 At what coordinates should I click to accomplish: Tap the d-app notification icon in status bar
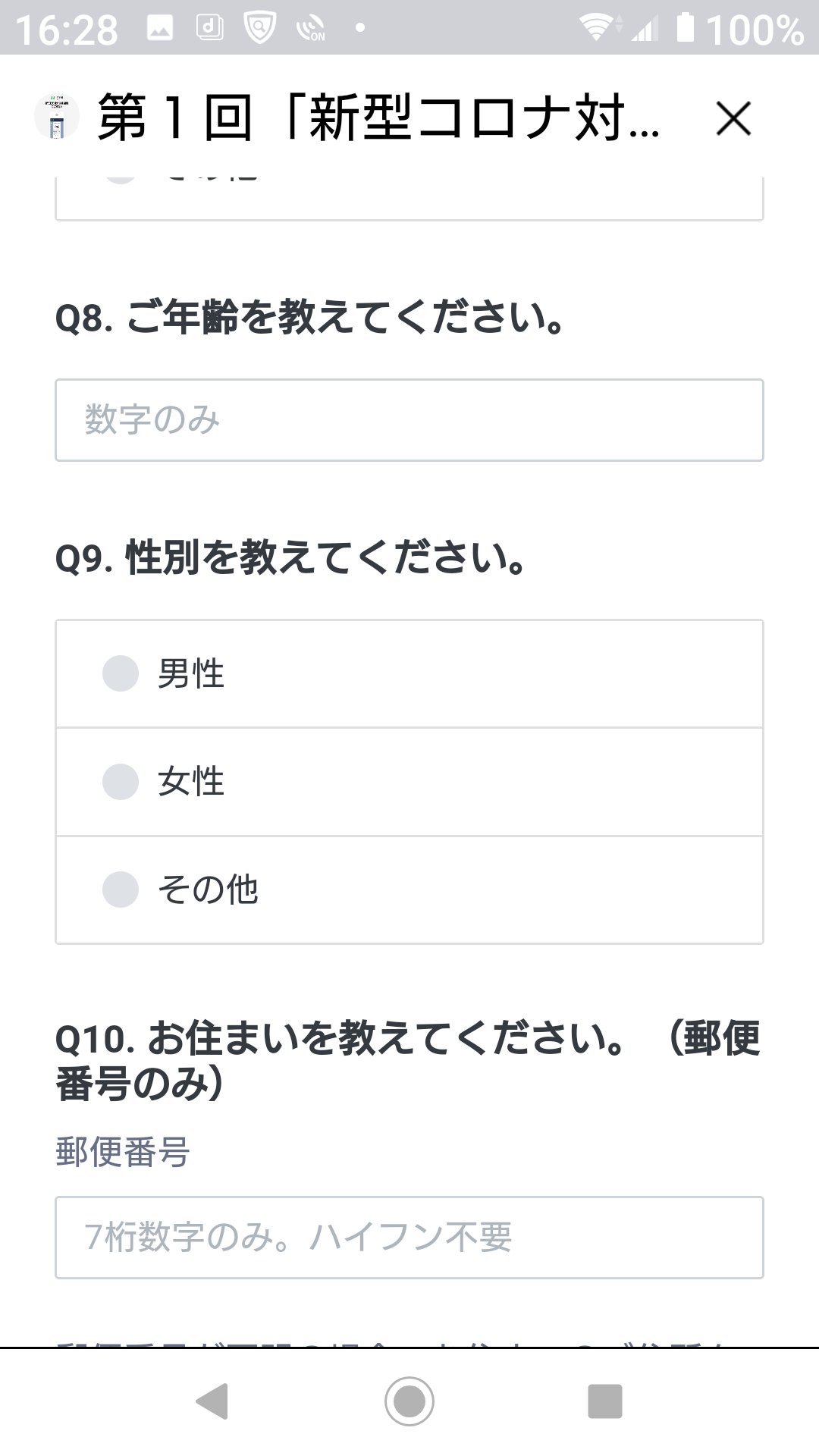(x=210, y=28)
